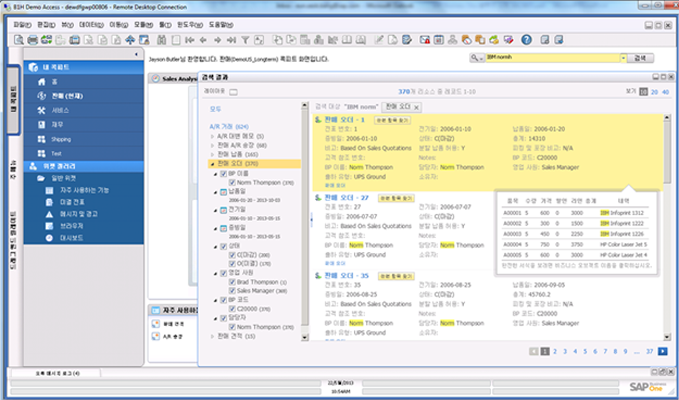Open the 홈 home icon in sidebar
Viewport: 679px width, 400px height.
coord(42,82)
